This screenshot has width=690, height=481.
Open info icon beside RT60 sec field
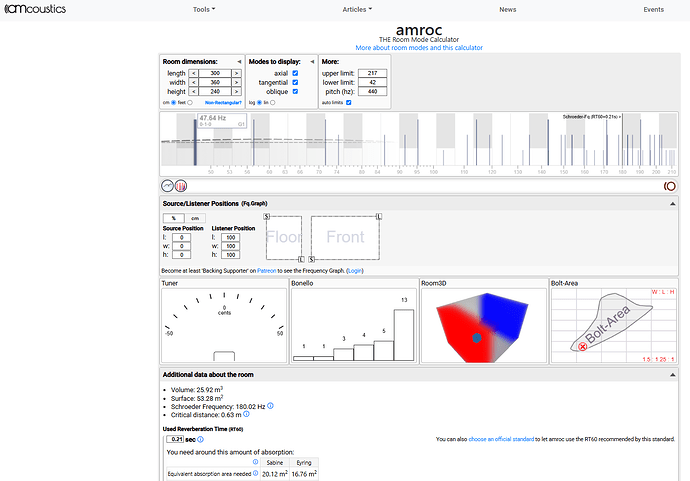pyautogui.click(x=201, y=440)
